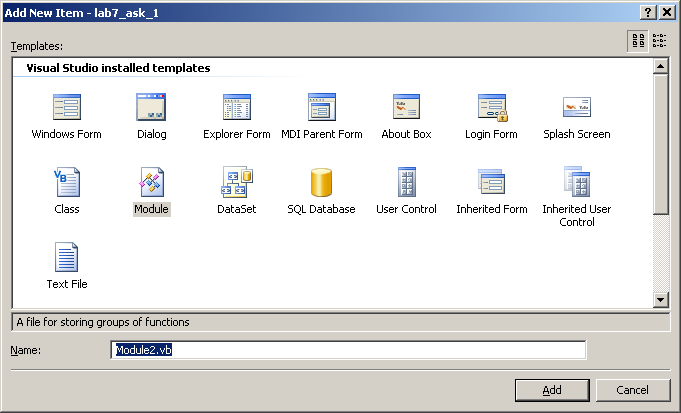Screen dimensions: 681x413
Task: Close the Add New Item dialog
Action: (667, 12)
